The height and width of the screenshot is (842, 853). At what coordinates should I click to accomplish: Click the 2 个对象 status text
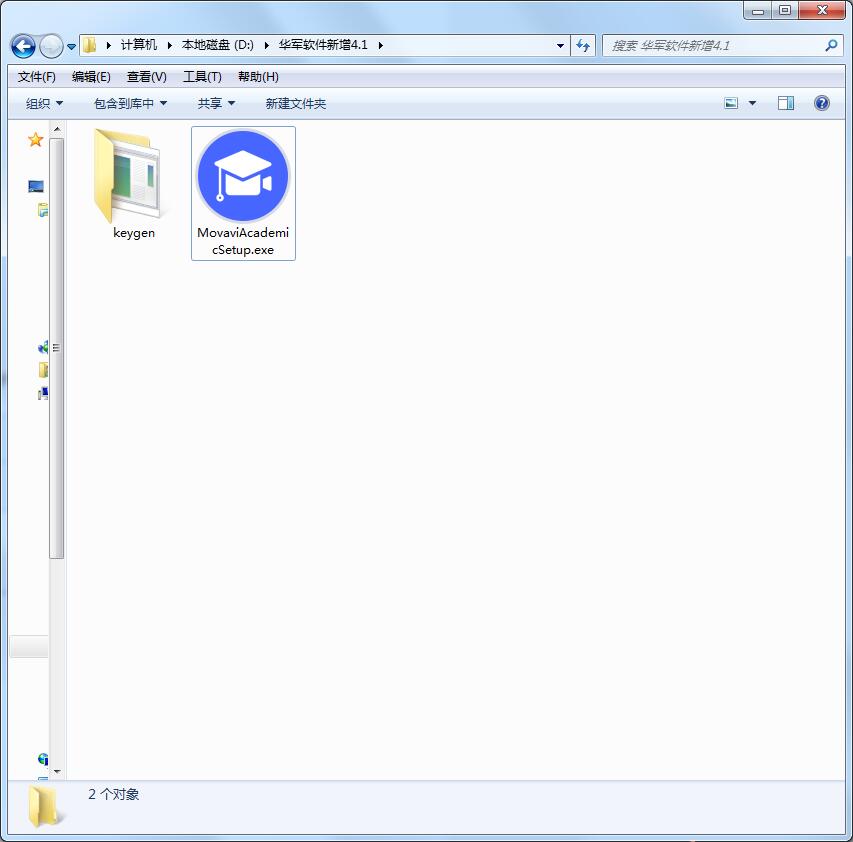(x=114, y=795)
